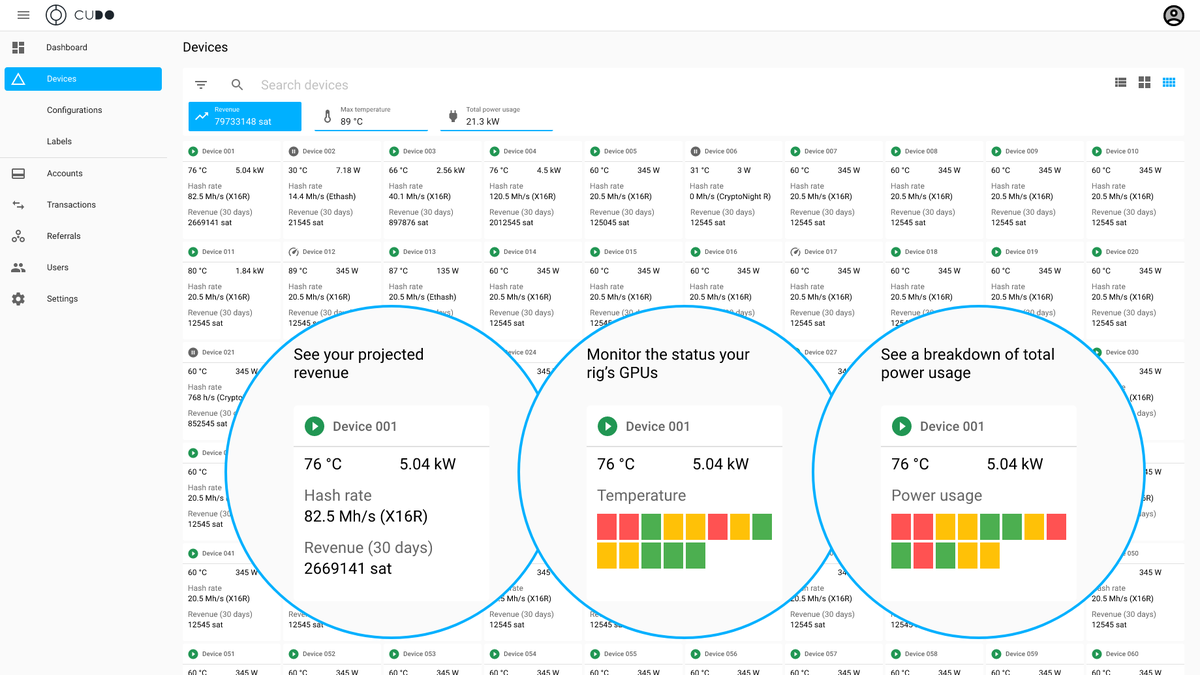The image size is (1200, 675).
Task: Open the Device 009 card title
Action: pyautogui.click(x=1021, y=151)
